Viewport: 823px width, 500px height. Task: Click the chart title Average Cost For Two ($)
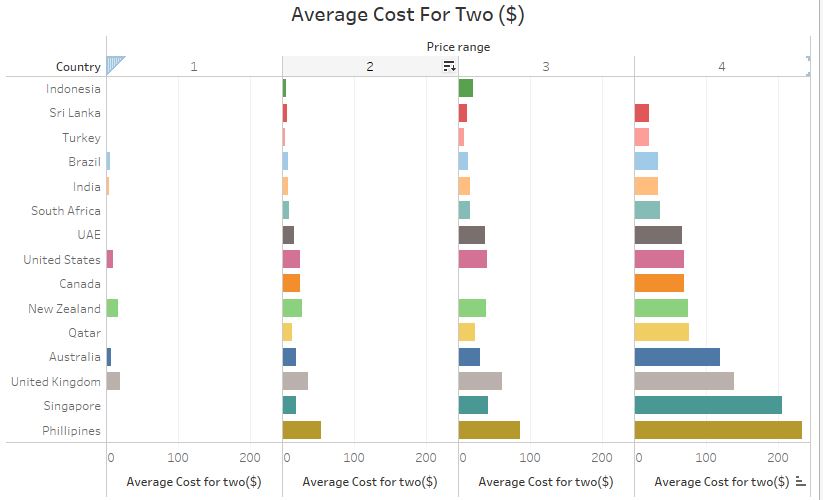(408, 15)
